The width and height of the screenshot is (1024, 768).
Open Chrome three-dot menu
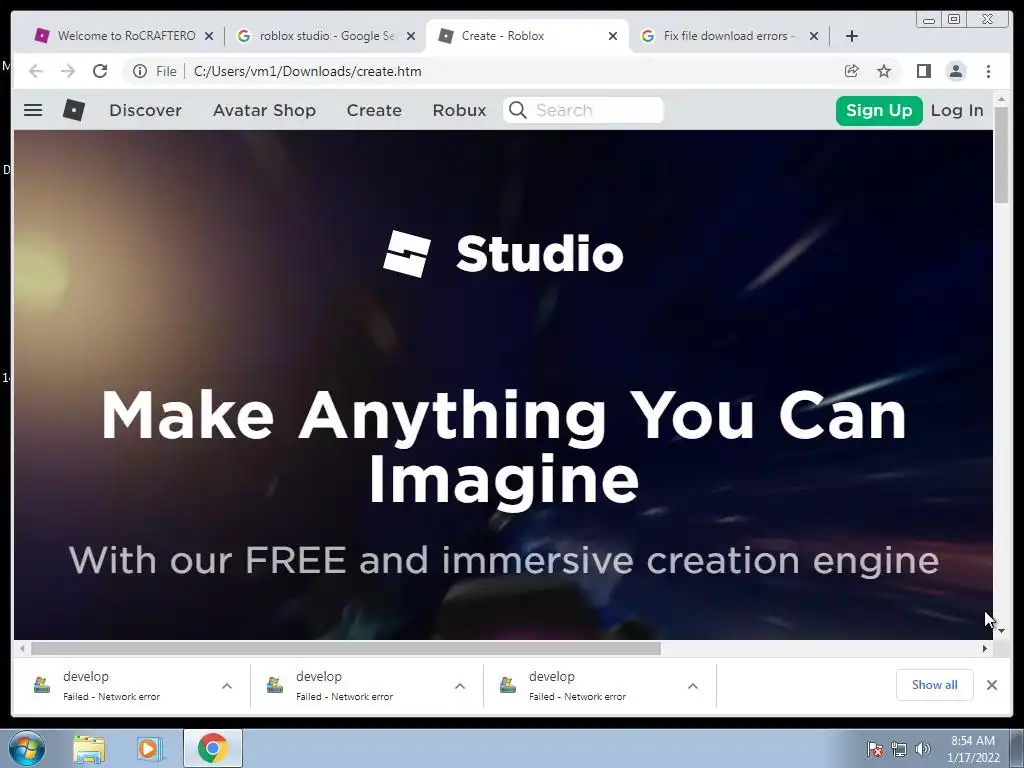(988, 71)
